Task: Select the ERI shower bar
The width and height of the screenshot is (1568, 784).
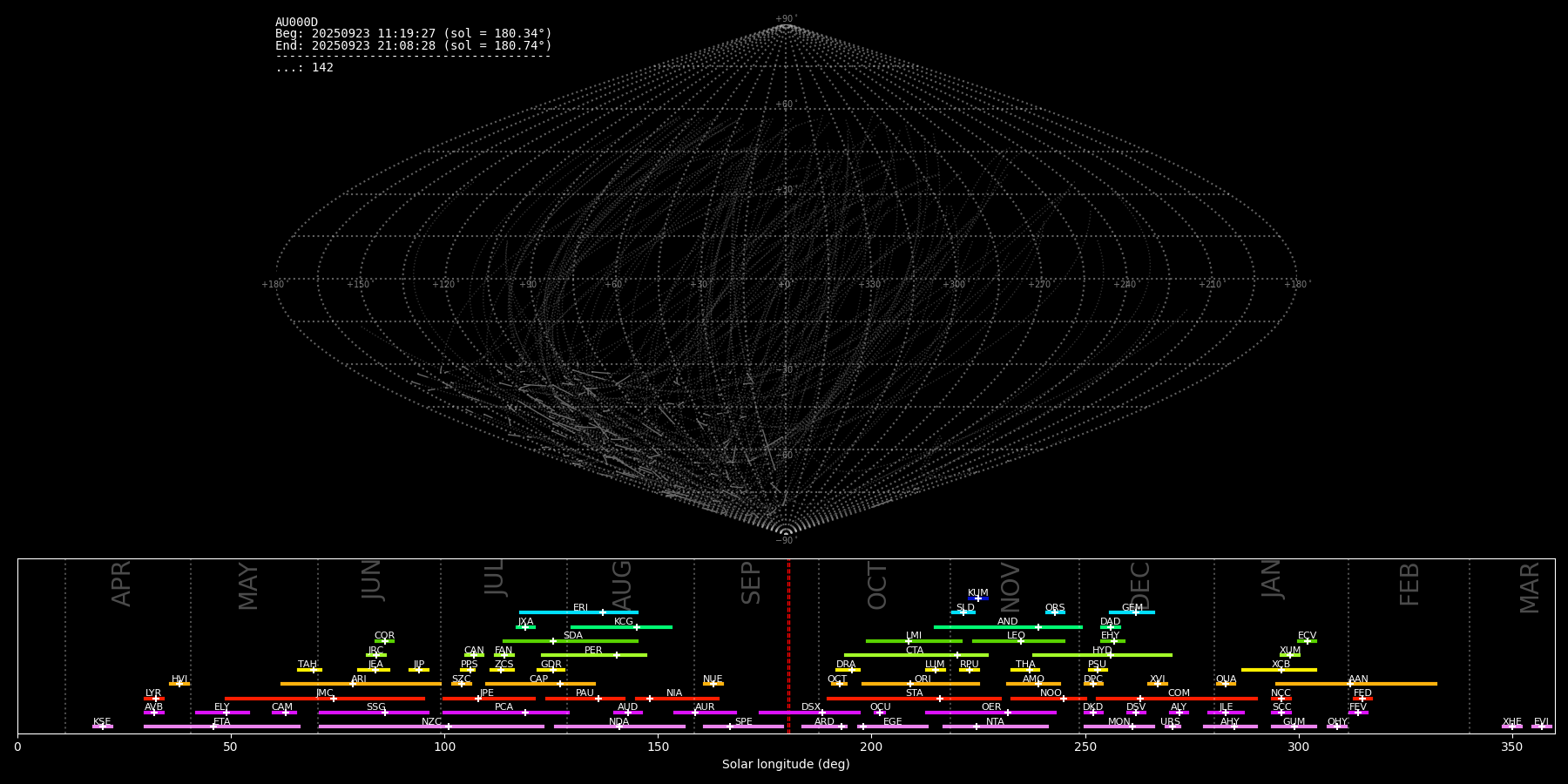Action: 578,612
